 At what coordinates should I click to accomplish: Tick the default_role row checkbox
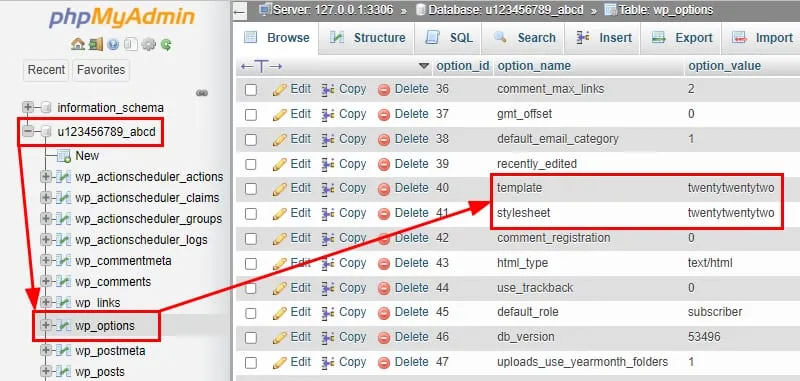coord(251,313)
